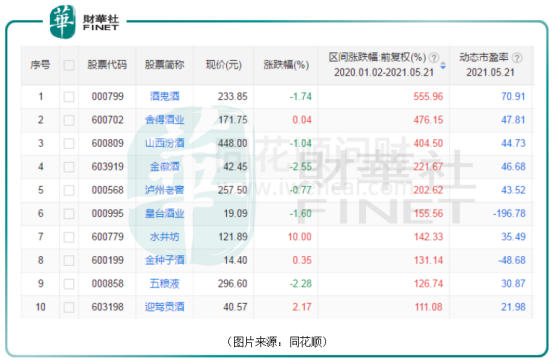Image resolution: width=554 pixels, height=364 pixels.
Task: Click help icon beside 动态市盈率 header
Action: point(517,58)
